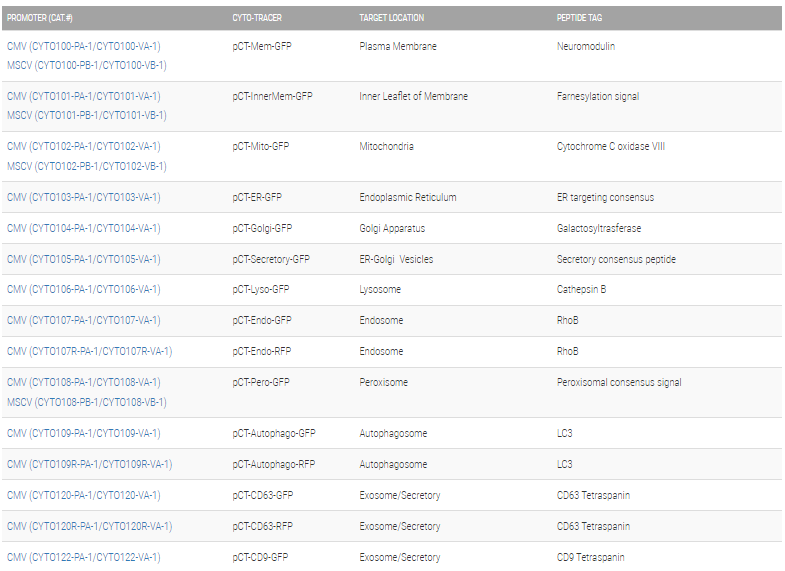Open the CMV link for CYTO120-PA-1
The height and width of the screenshot is (571, 785).
pos(83,495)
